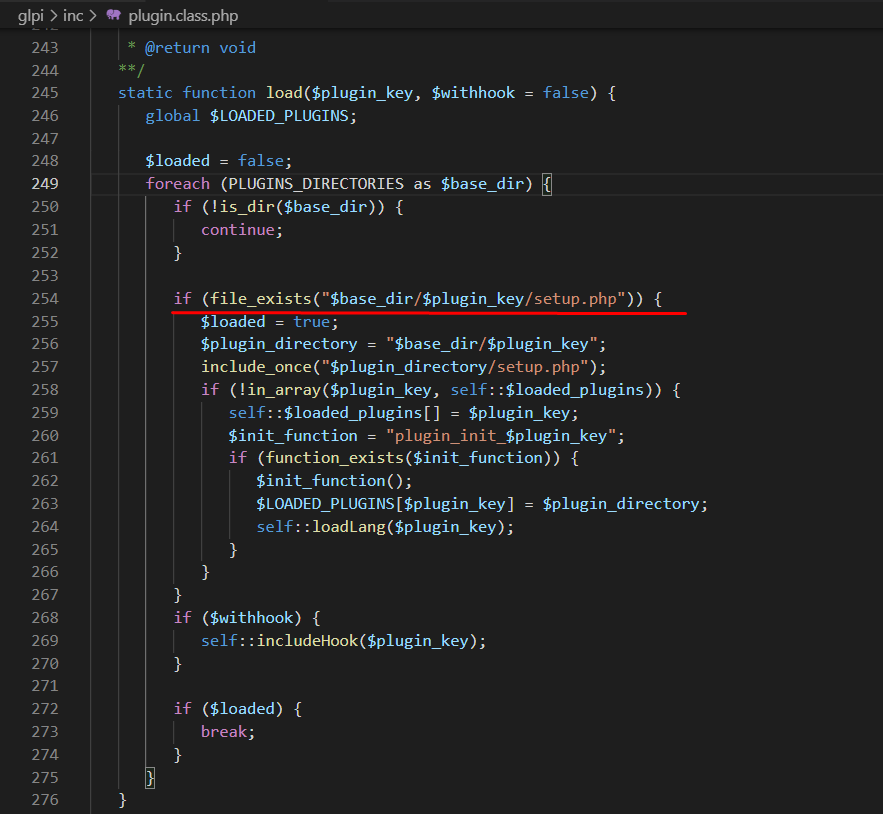Click line number 249 in the gutter
Screen dimensions: 883x814
click(45, 183)
